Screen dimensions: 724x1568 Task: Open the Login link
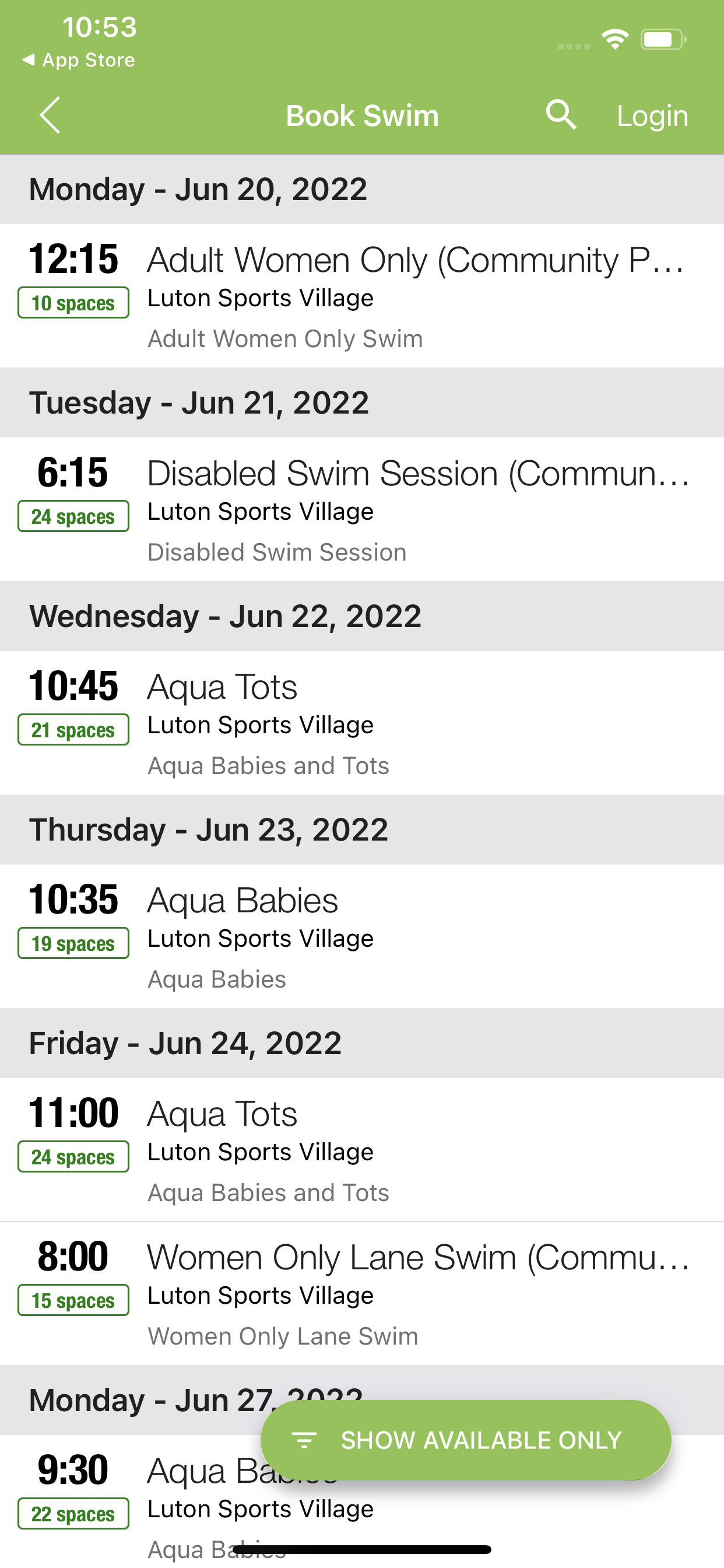click(652, 115)
